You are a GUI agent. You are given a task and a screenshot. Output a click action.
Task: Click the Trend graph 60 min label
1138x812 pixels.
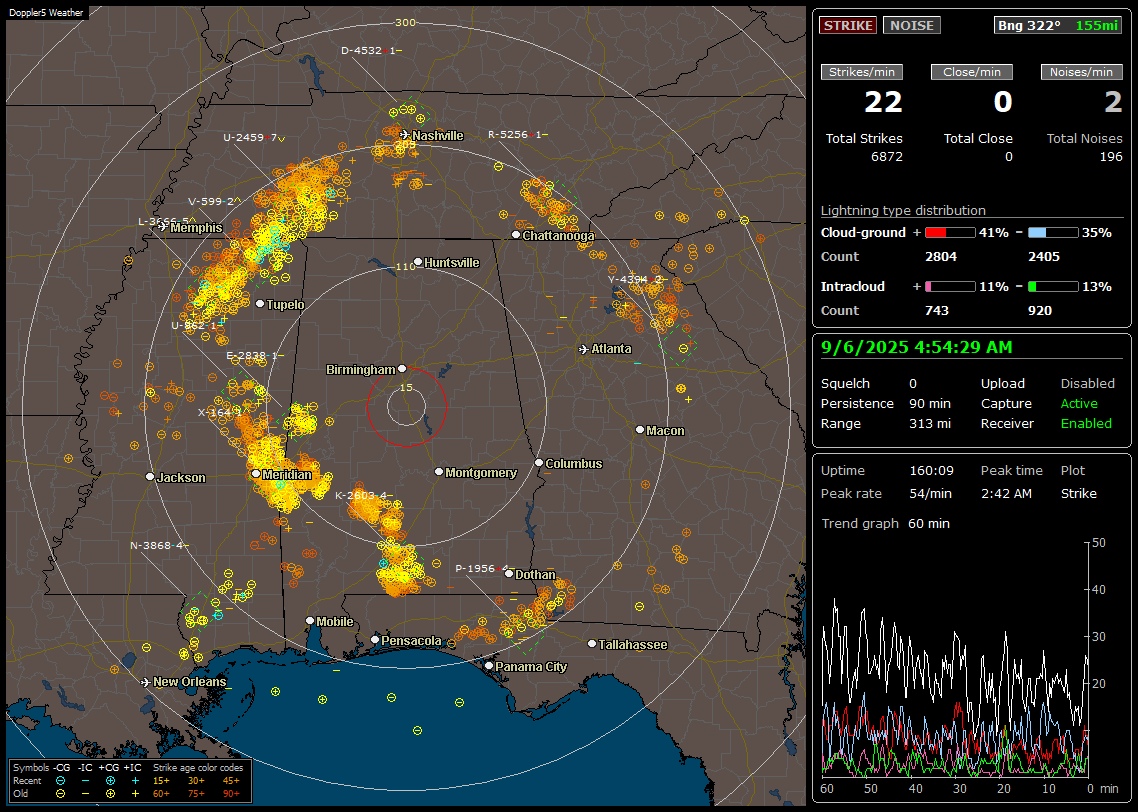tap(885, 524)
